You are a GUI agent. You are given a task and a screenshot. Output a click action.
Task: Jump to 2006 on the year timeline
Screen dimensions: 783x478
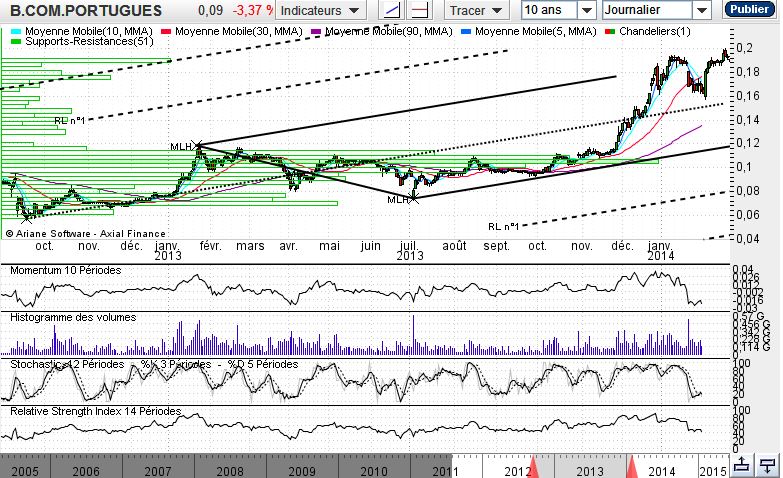pos(86,471)
